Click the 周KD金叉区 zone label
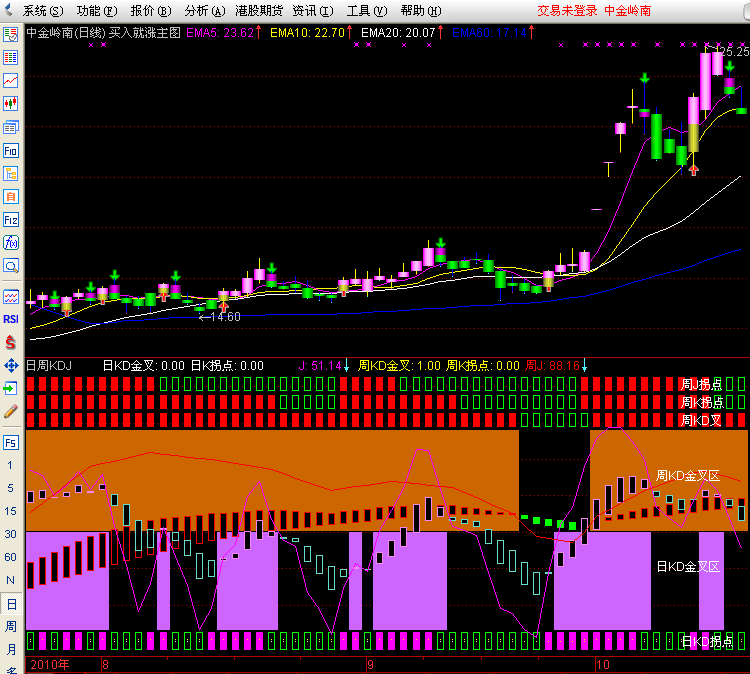 687,475
